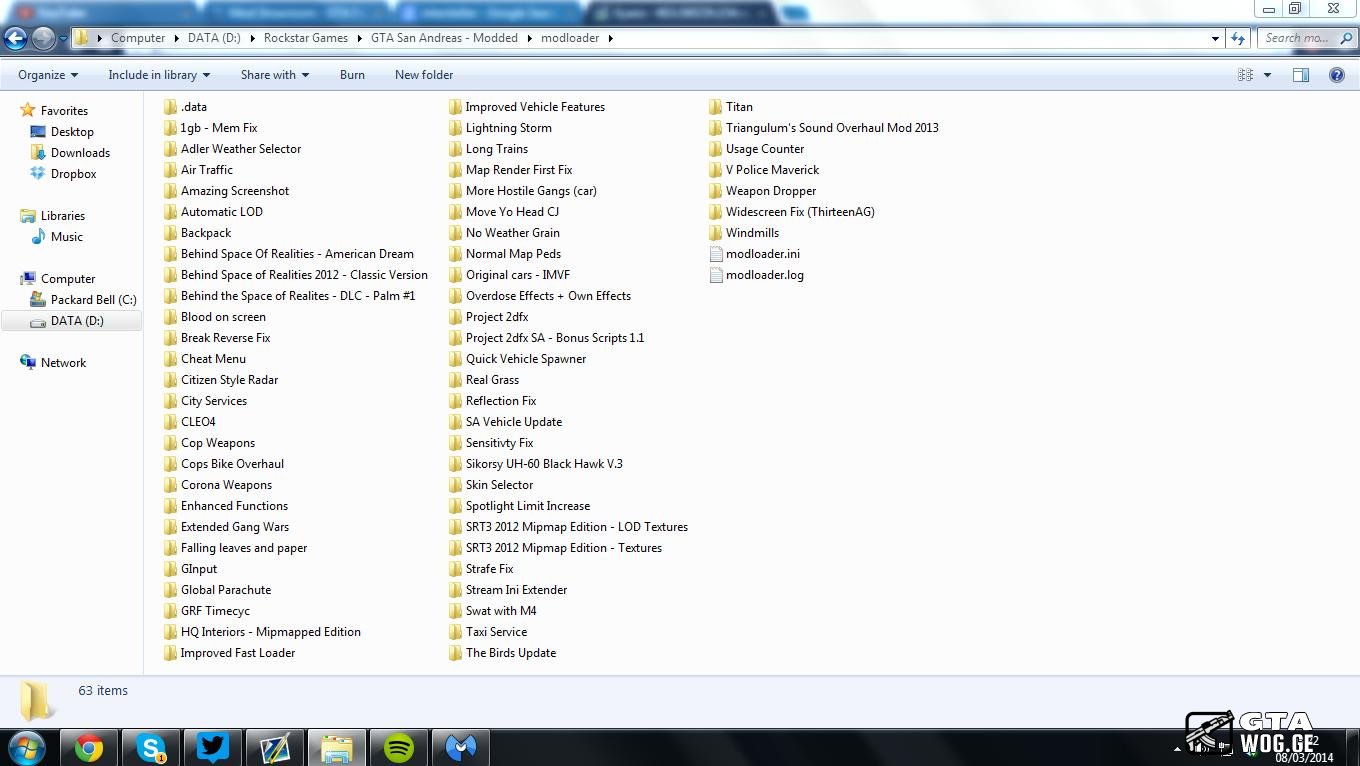Click the Change your view icon

(1246, 75)
